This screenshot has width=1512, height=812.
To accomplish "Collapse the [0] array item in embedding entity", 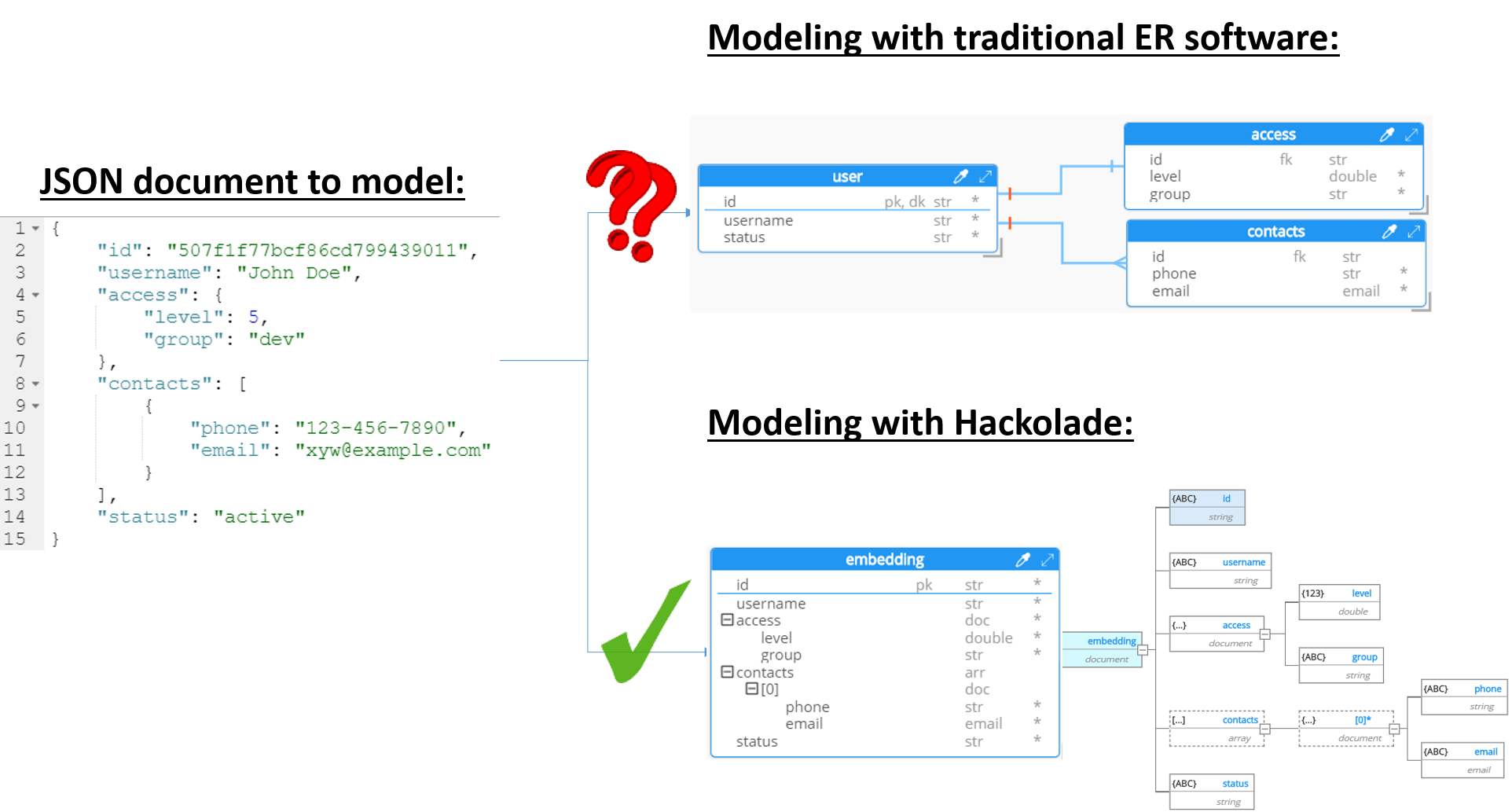I will point(752,689).
